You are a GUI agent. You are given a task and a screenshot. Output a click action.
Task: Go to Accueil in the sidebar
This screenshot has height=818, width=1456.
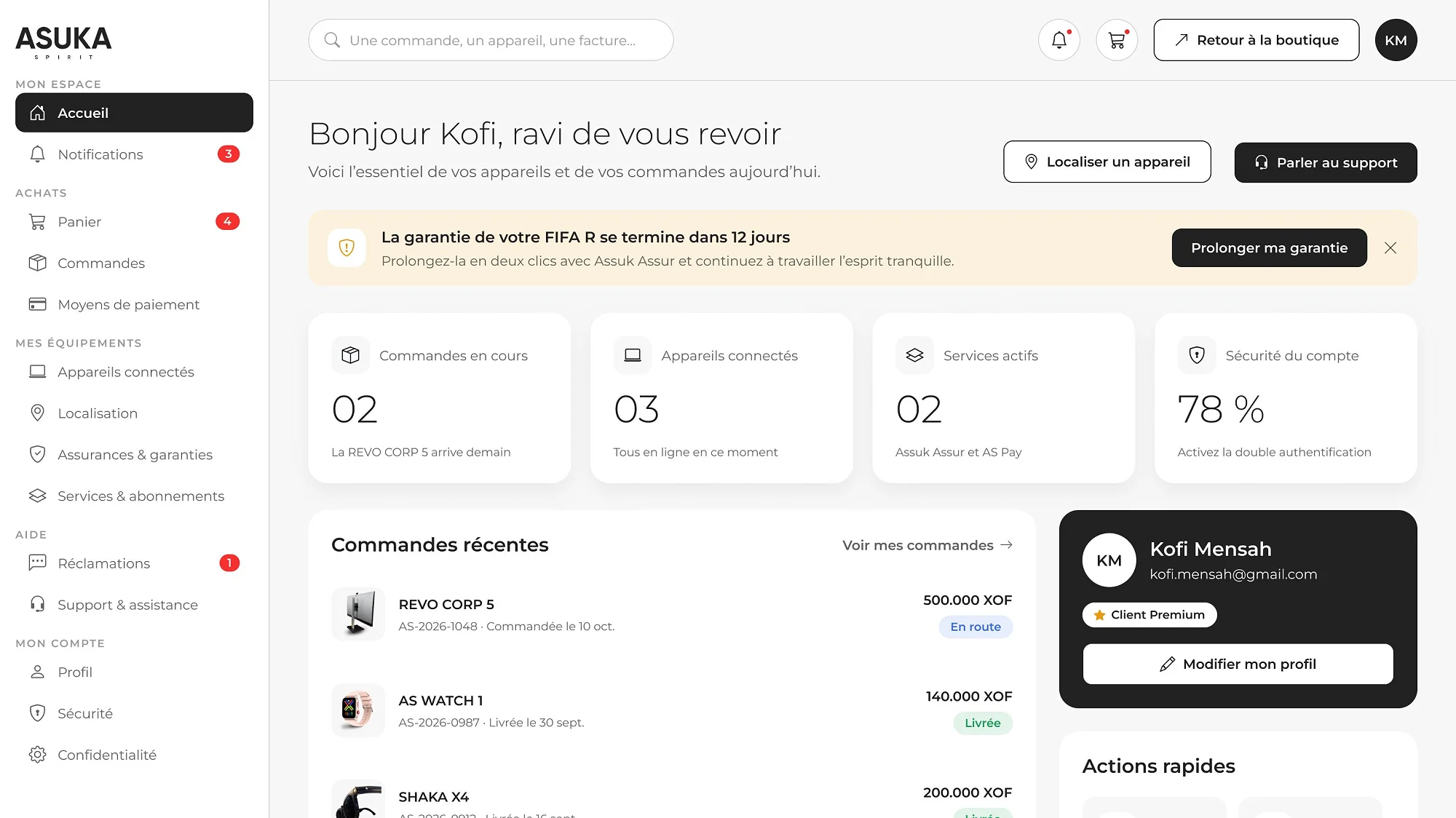coord(134,113)
